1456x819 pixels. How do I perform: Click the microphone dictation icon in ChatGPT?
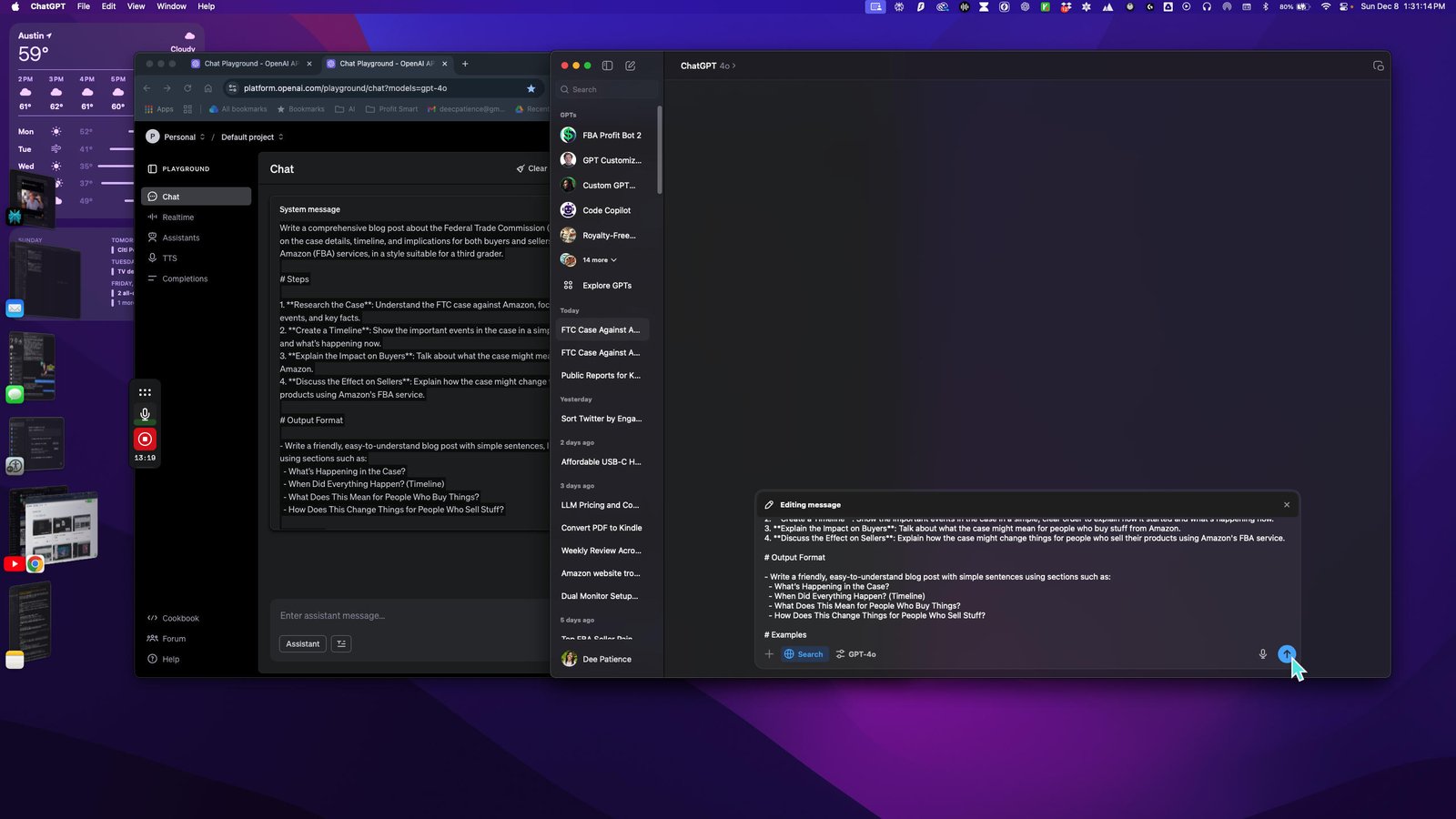coord(1262,654)
